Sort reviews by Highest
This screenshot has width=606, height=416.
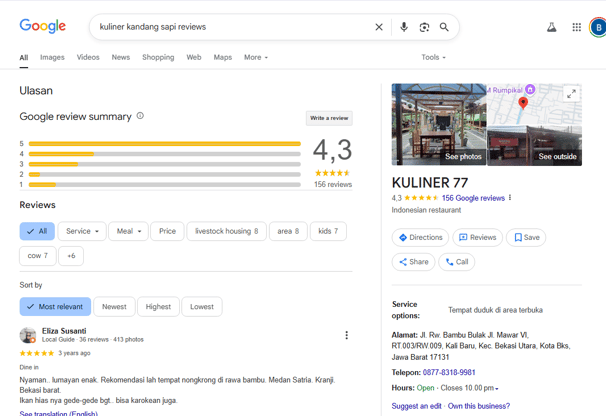click(158, 307)
